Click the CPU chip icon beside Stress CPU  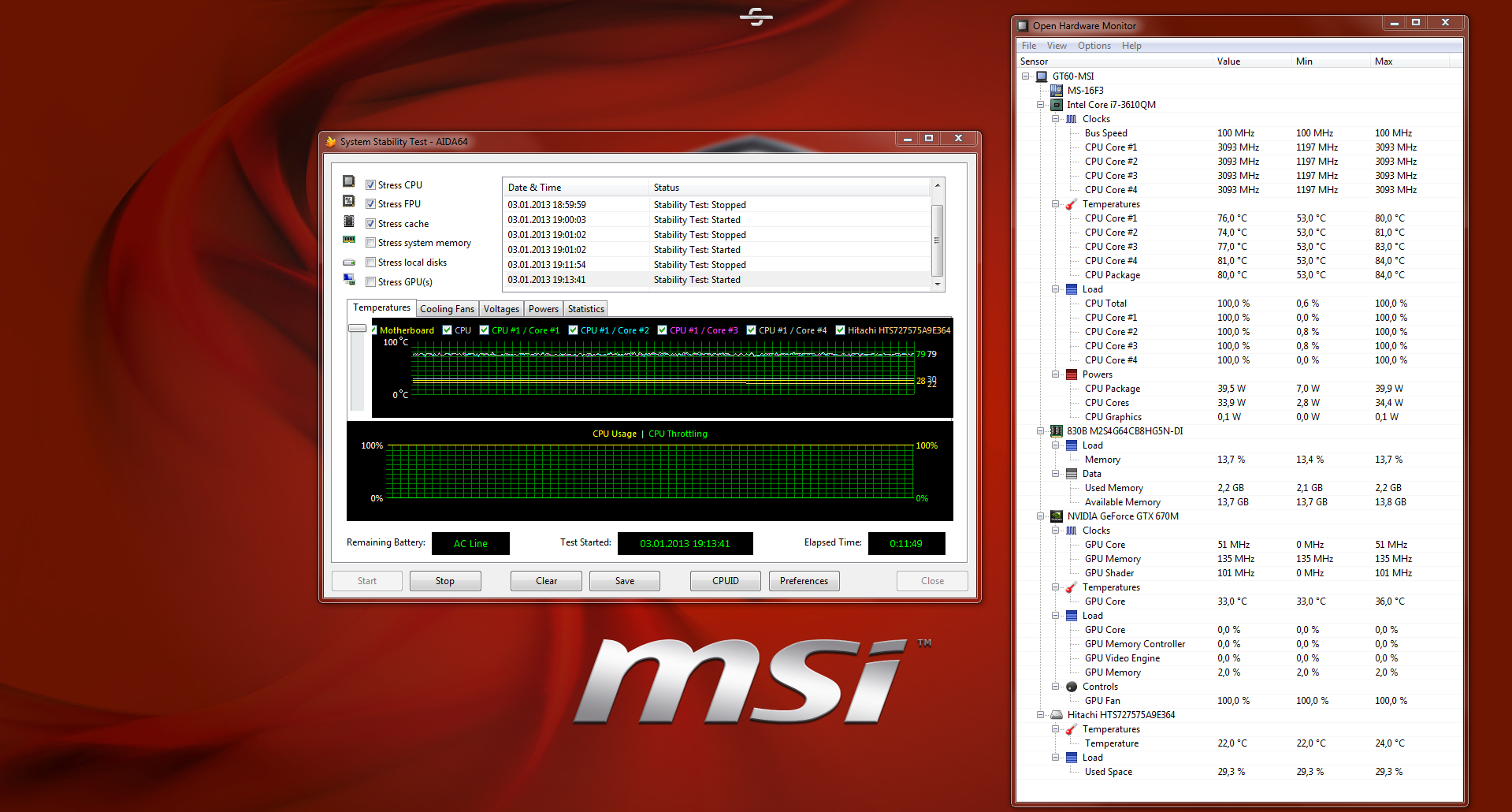(349, 181)
